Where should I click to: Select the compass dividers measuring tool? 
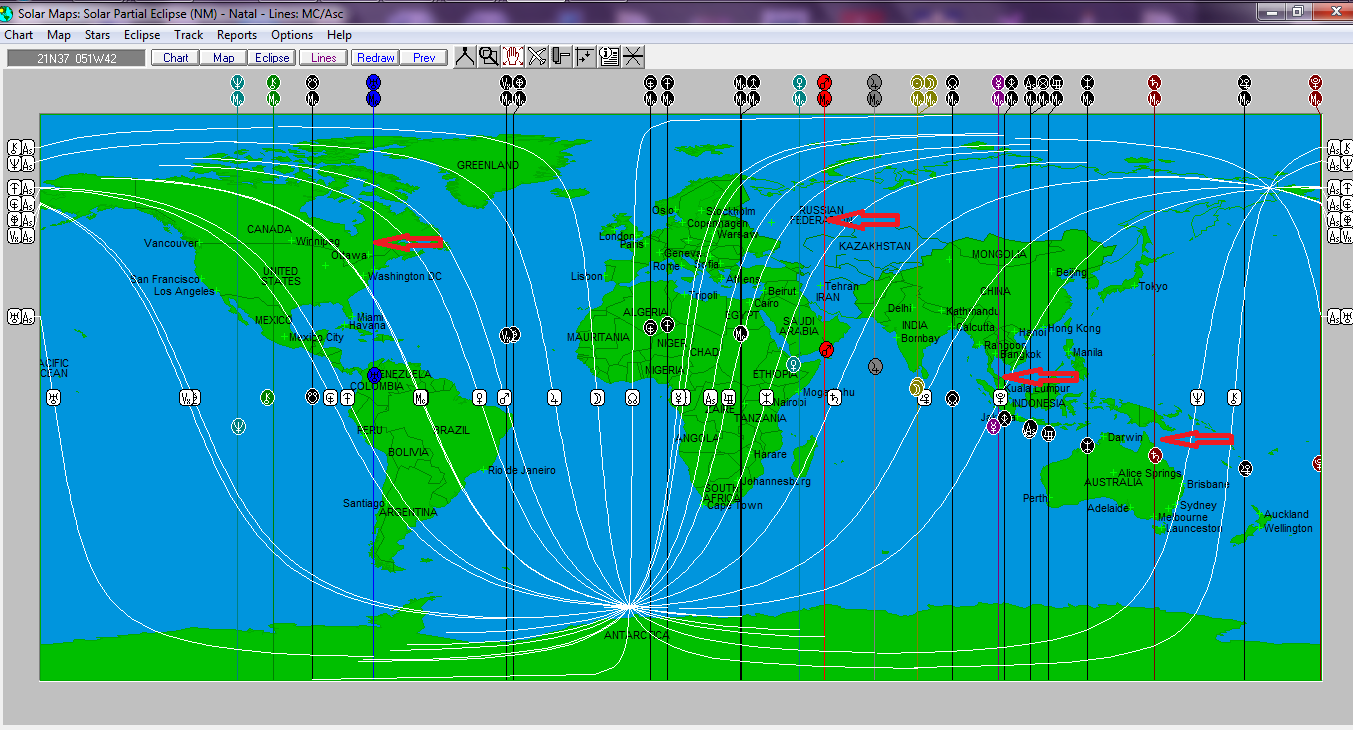click(465, 57)
